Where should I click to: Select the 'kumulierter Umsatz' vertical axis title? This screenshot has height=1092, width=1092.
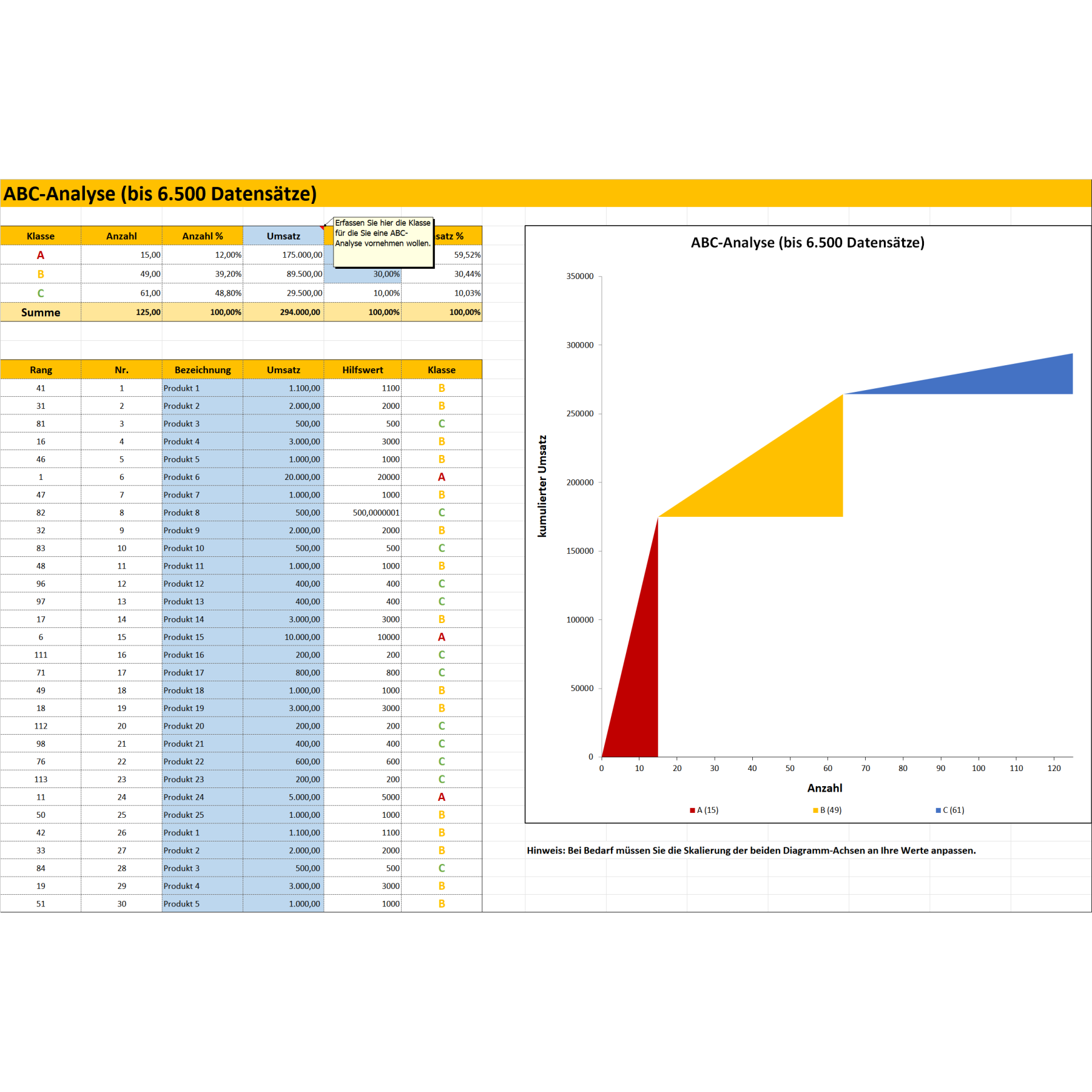pos(542,486)
